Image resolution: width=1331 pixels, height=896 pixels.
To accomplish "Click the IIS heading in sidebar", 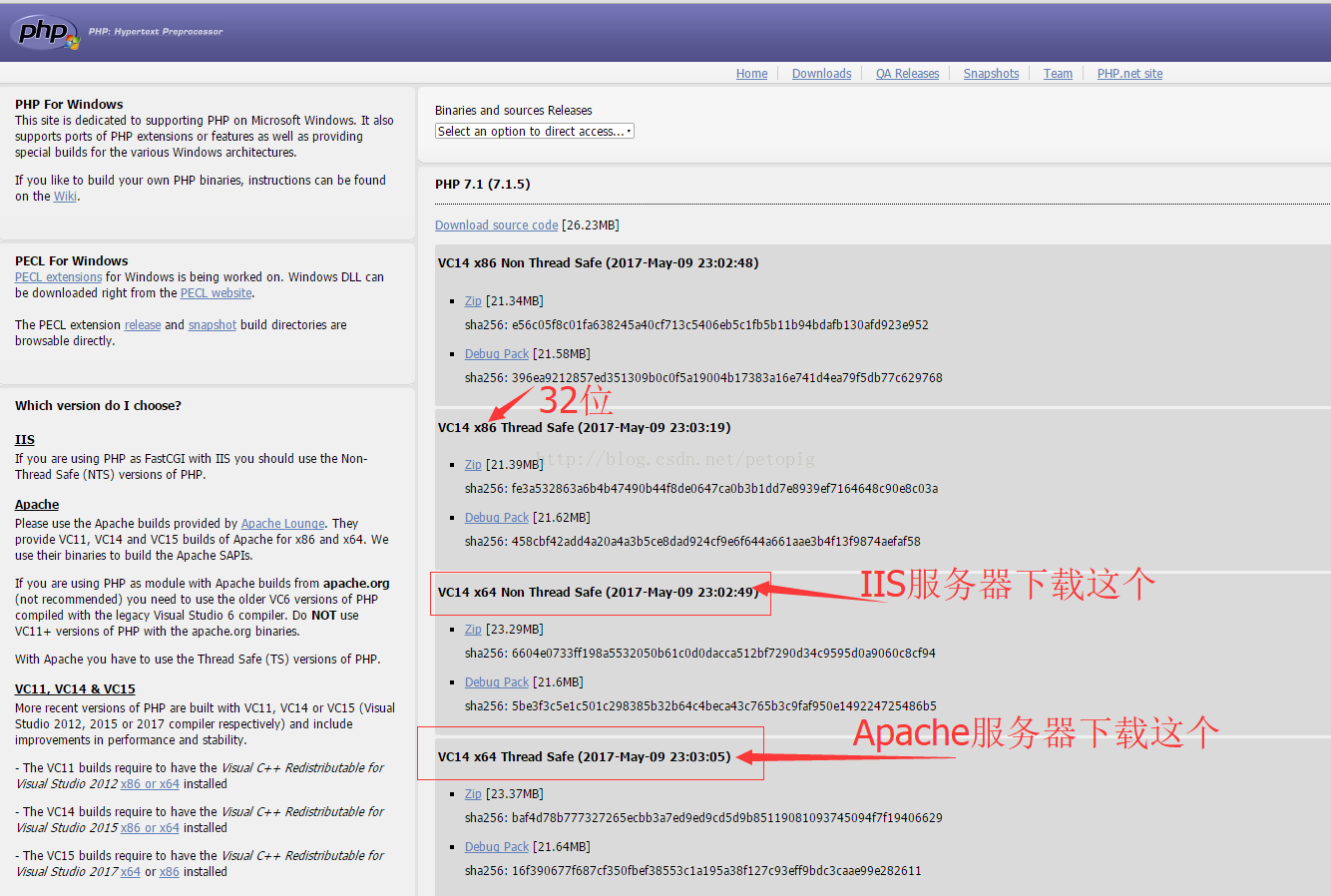I will pos(25,440).
